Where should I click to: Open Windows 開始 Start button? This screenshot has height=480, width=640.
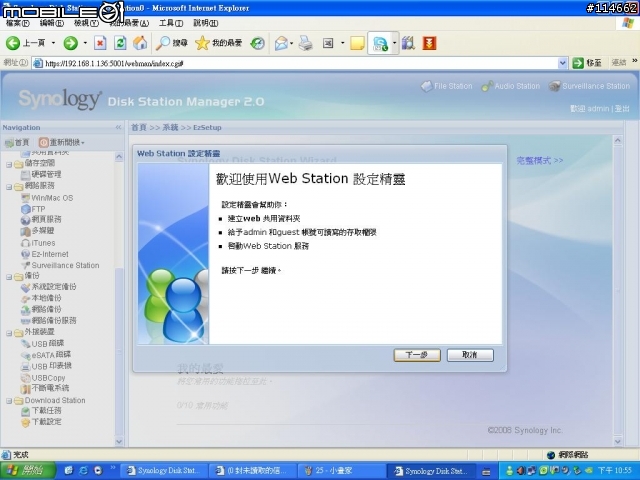[x=27, y=471]
